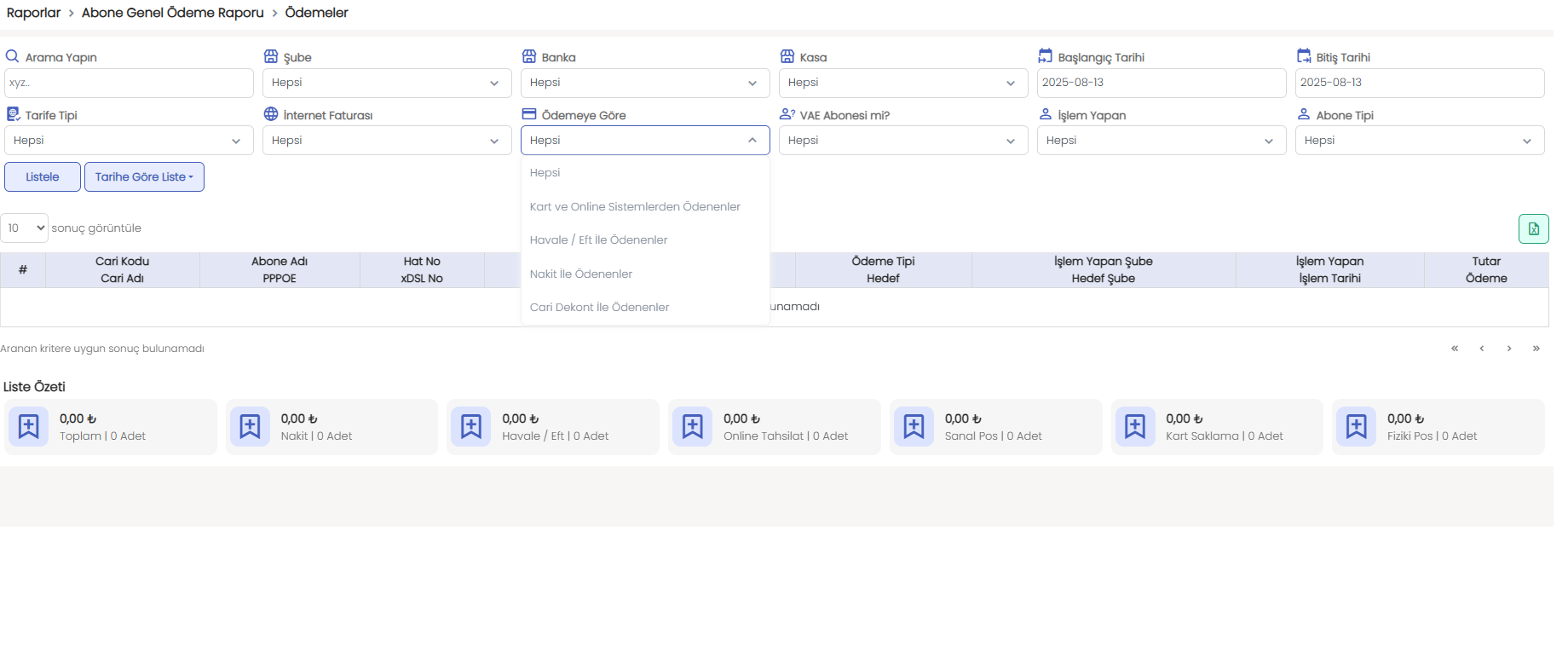Focus the Arama Yapın search field
The height and width of the screenshot is (658, 1568).
[129, 83]
